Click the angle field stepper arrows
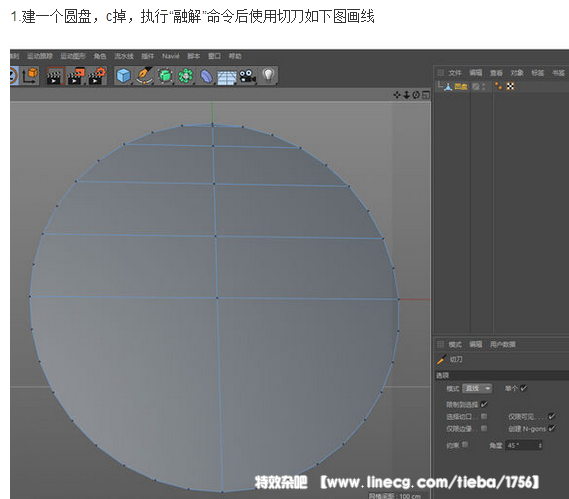Image resolution: width=569 pixels, height=499 pixels. pyautogui.click(x=540, y=445)
